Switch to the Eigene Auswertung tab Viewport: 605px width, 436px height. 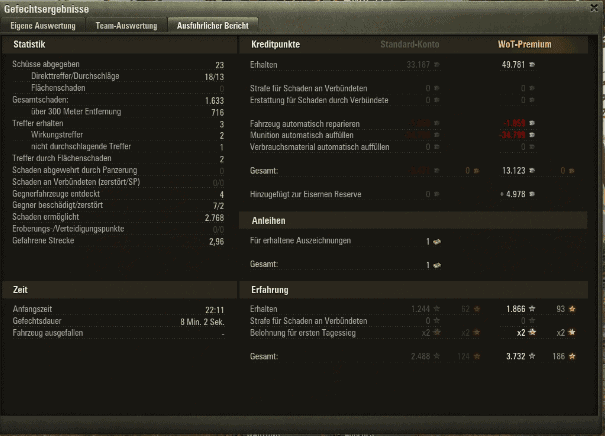coord(43,26)
